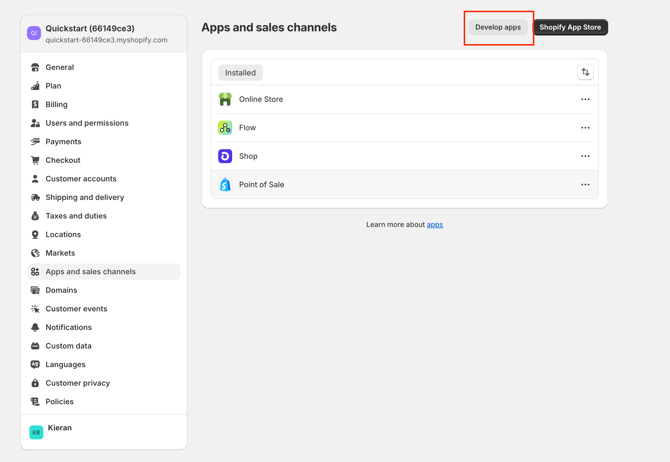
Task: Click the Online Store app icon
Action: click(x=225, y=99)
